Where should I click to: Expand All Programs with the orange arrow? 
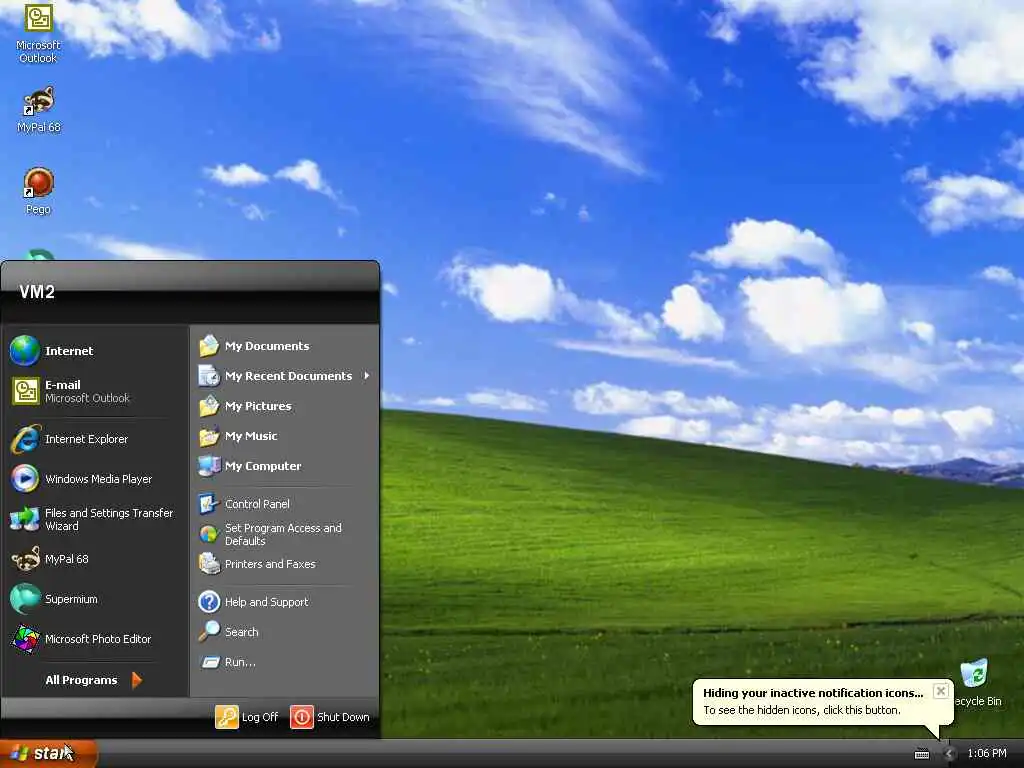[136, 680]
